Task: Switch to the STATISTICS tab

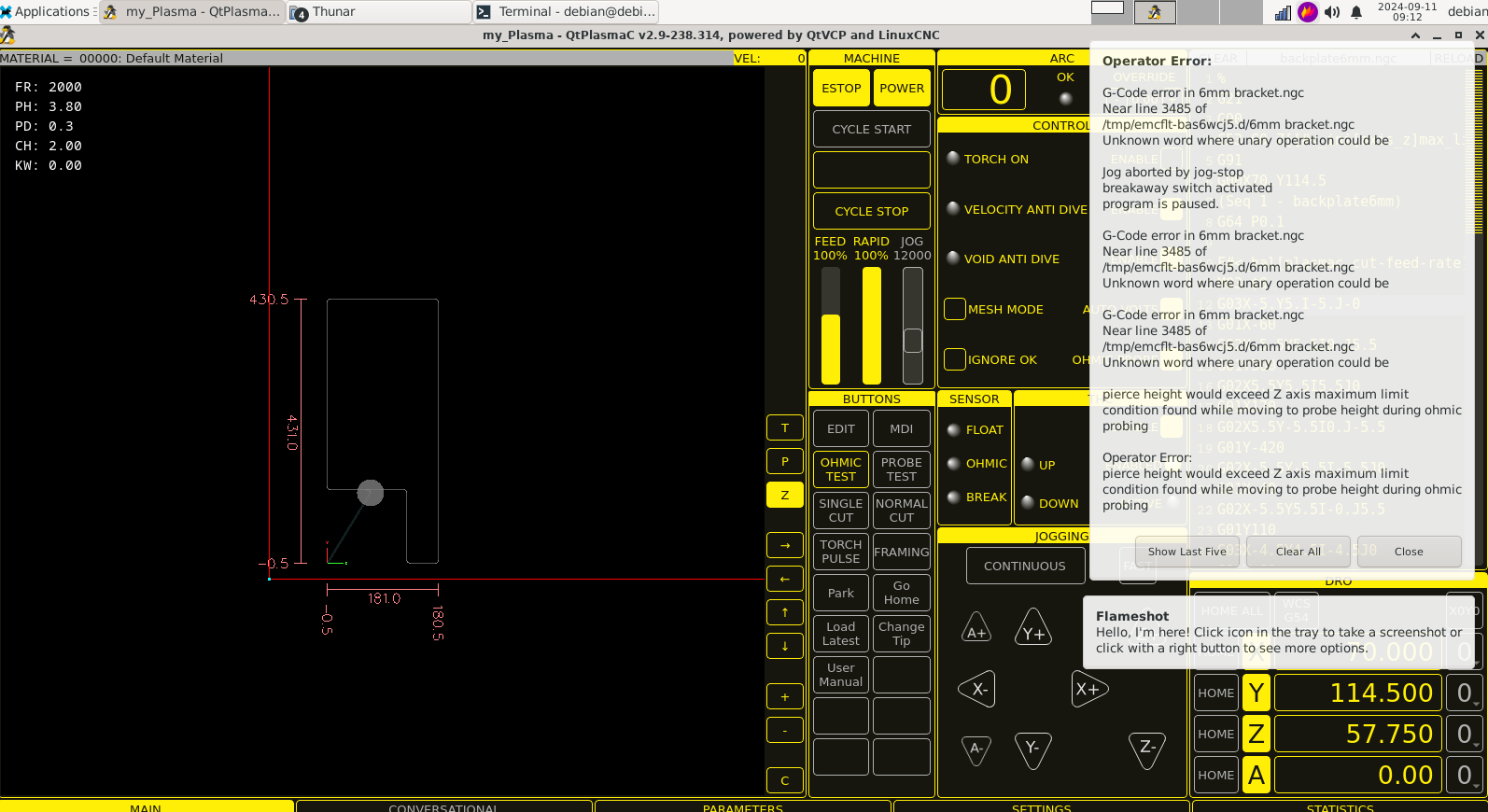Action: [1340, 806]
